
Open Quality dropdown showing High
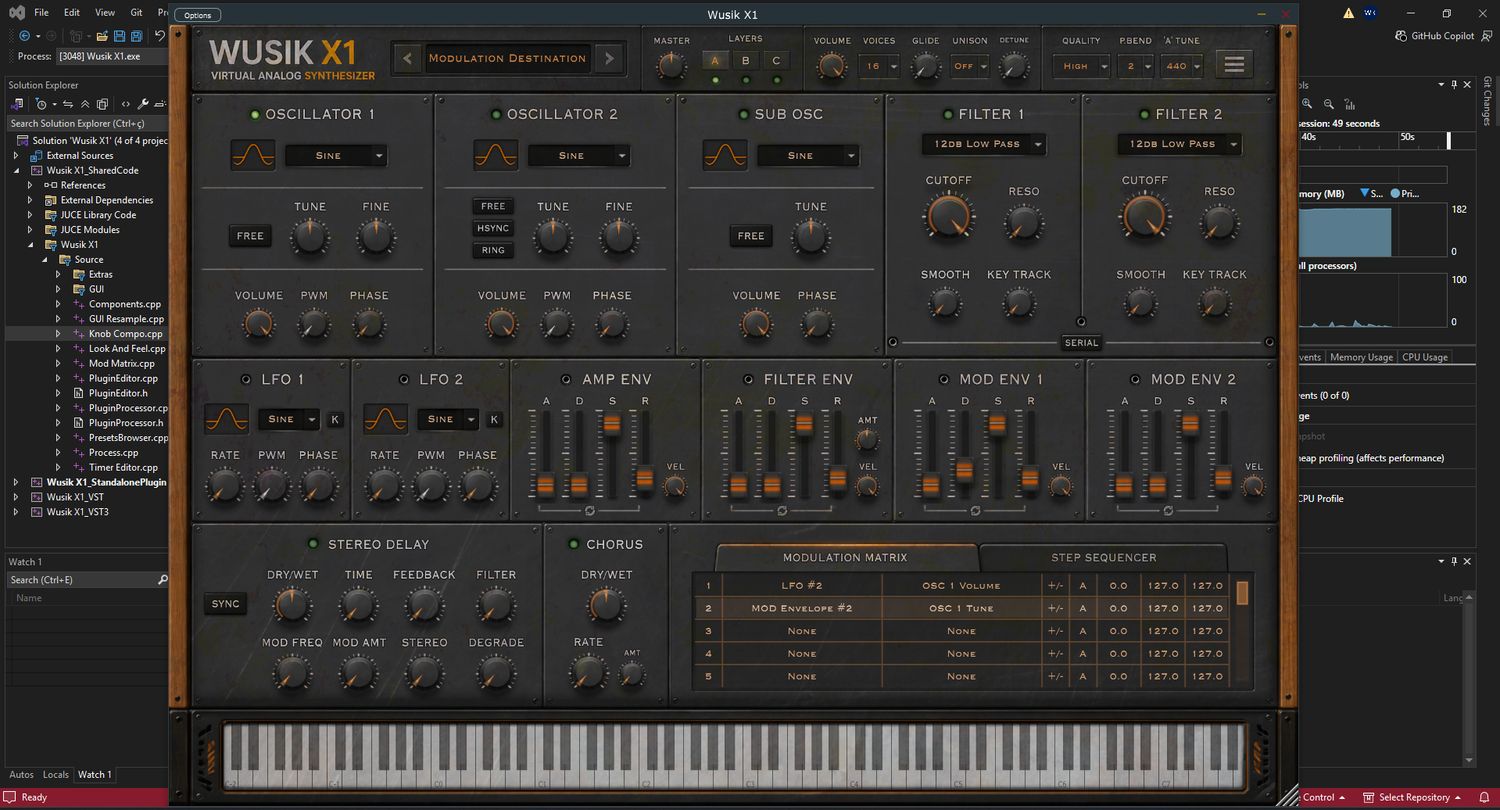1082,66
